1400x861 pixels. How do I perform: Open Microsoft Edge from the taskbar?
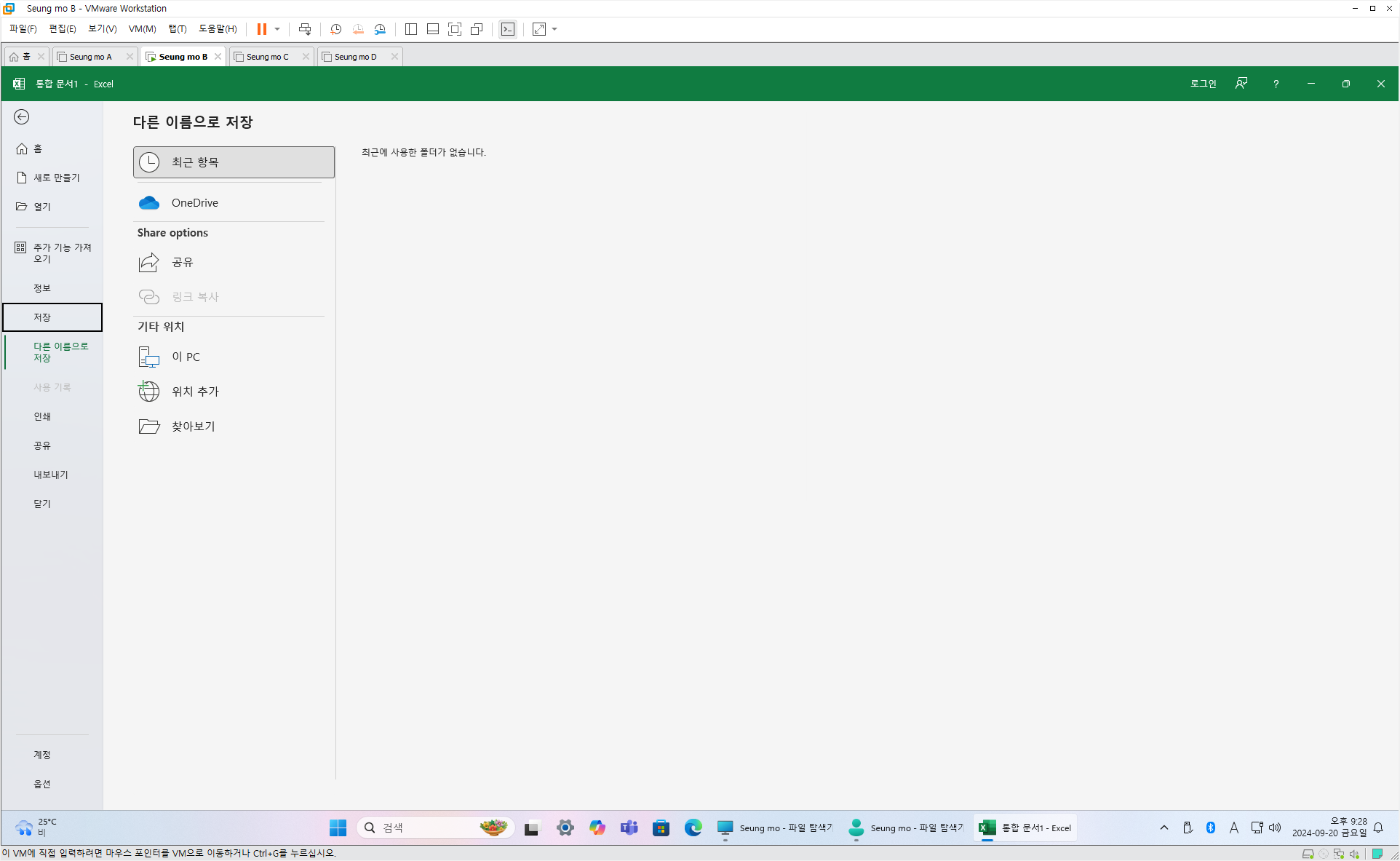pos(693,828)
